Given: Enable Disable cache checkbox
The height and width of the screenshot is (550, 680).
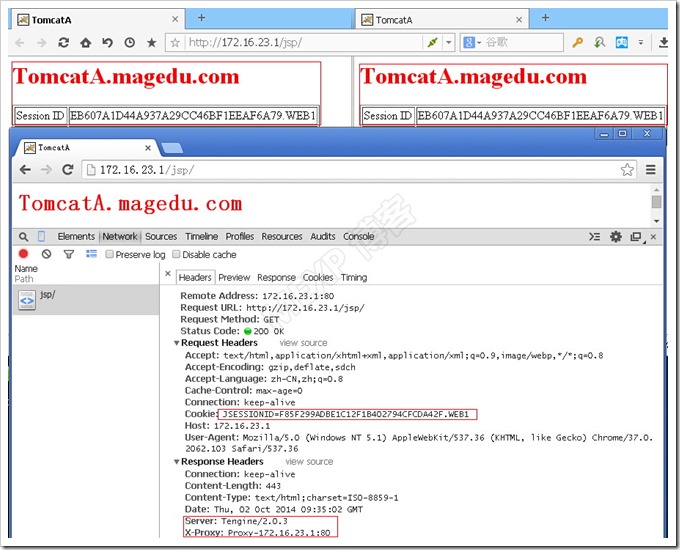Looking at the screenshot, I should tap(176, 254).
